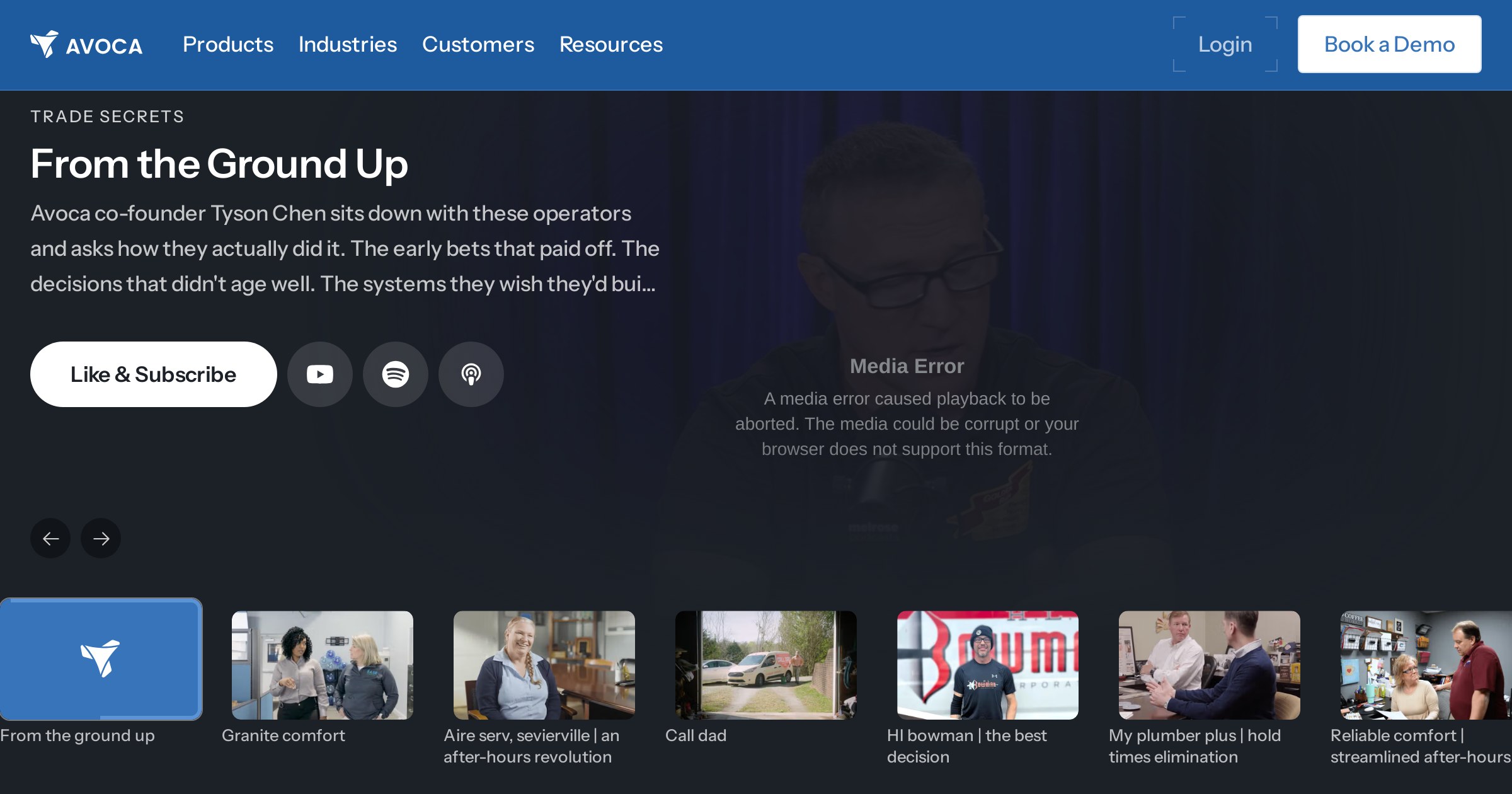Click the Book a Demo button
This screenshot has width=1512, height=794.
point(1390,45)
